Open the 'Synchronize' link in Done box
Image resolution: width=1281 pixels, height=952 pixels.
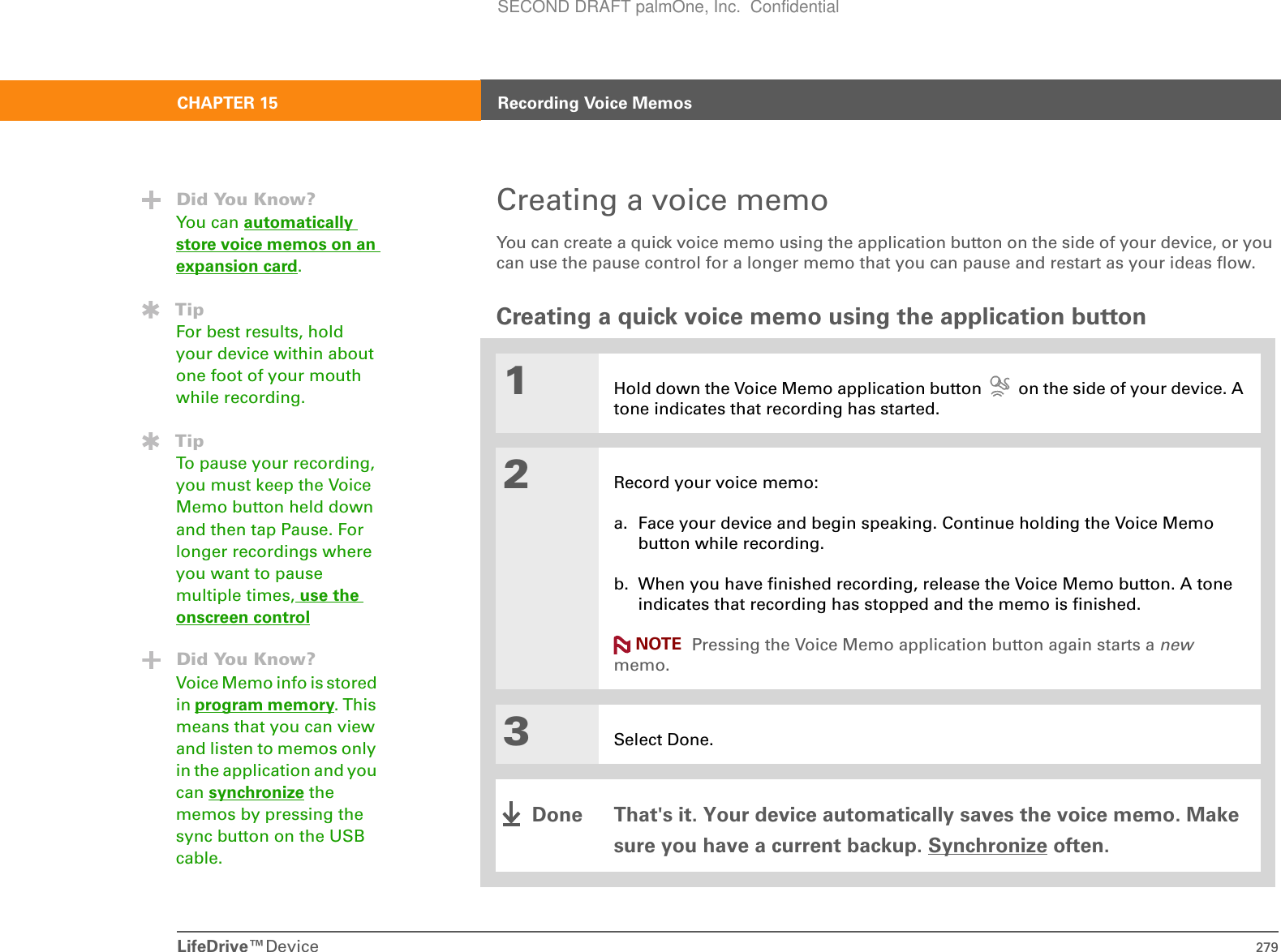point(987,846)
